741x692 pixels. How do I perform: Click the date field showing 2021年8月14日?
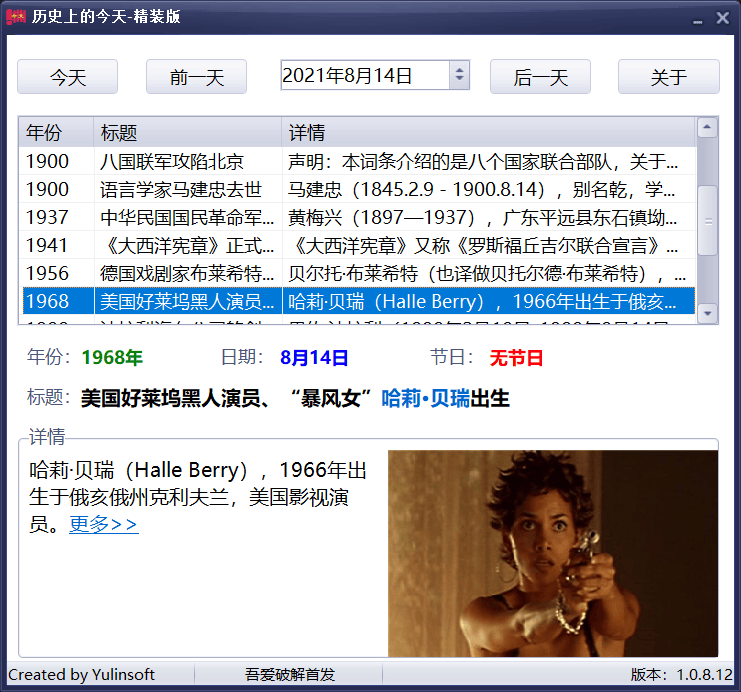click(x=363, y=75)
